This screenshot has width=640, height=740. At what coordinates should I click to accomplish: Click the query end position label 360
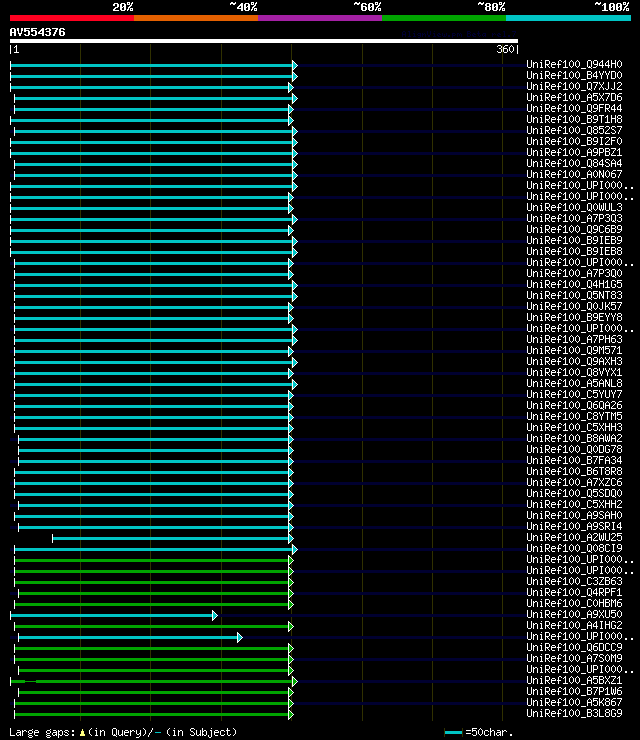point(505,49)
